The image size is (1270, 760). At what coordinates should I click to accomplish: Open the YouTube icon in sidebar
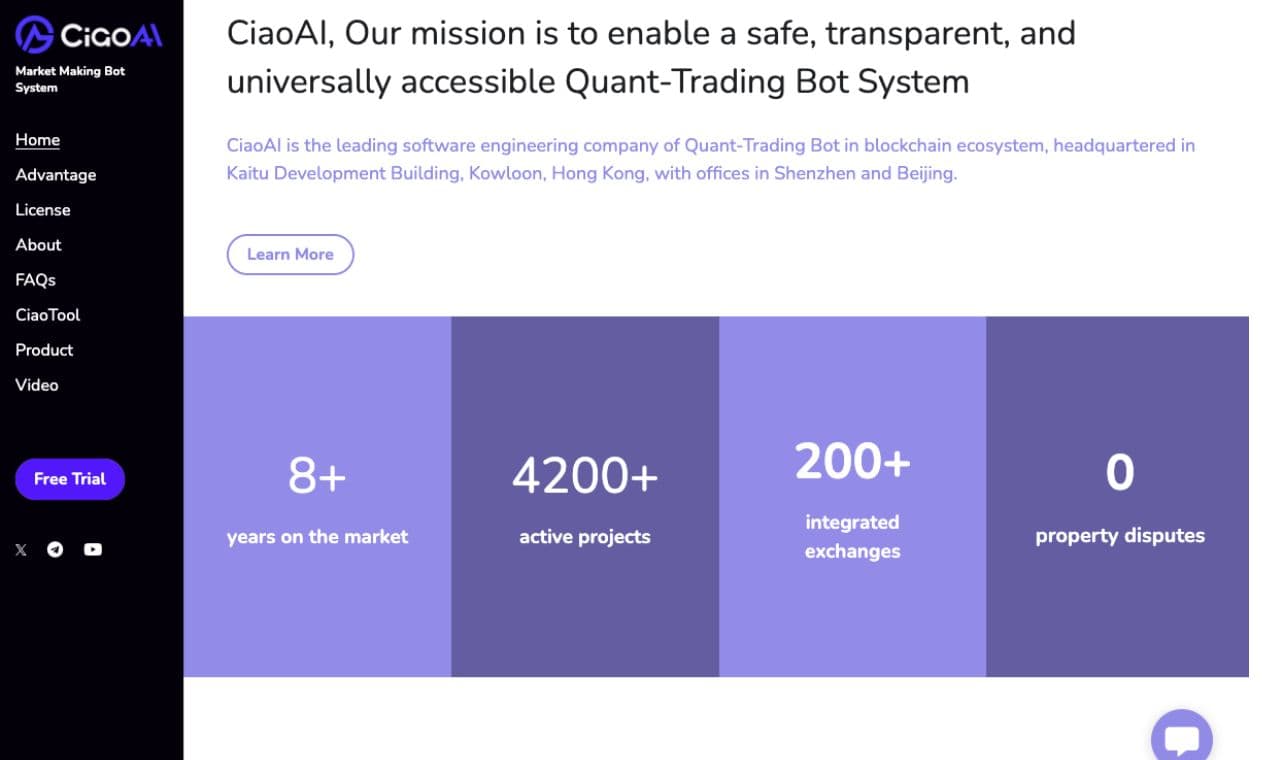(93, 549)
